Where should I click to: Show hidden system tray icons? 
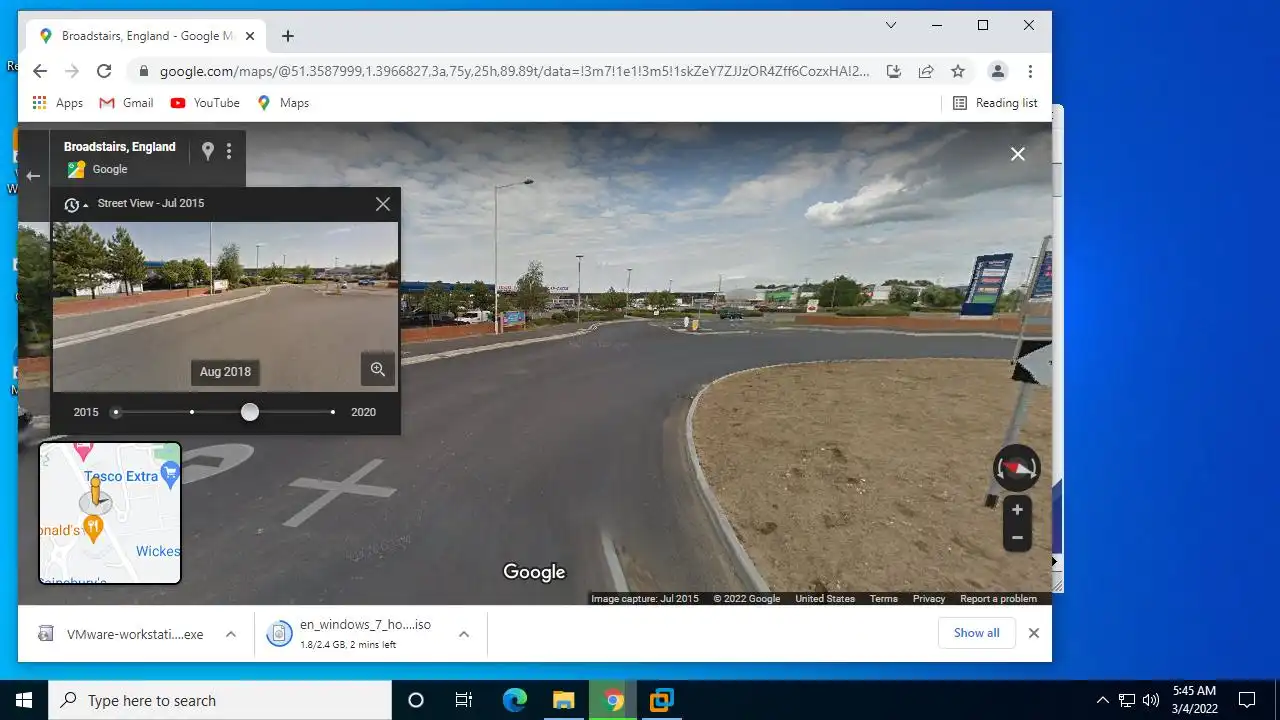click(1103, 700)
